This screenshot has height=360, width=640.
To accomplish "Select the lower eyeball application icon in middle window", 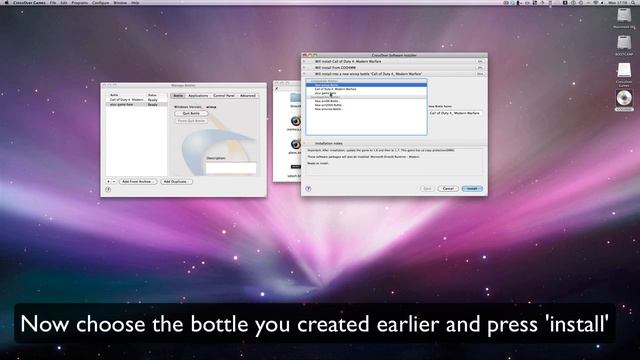I will point(296,144).
